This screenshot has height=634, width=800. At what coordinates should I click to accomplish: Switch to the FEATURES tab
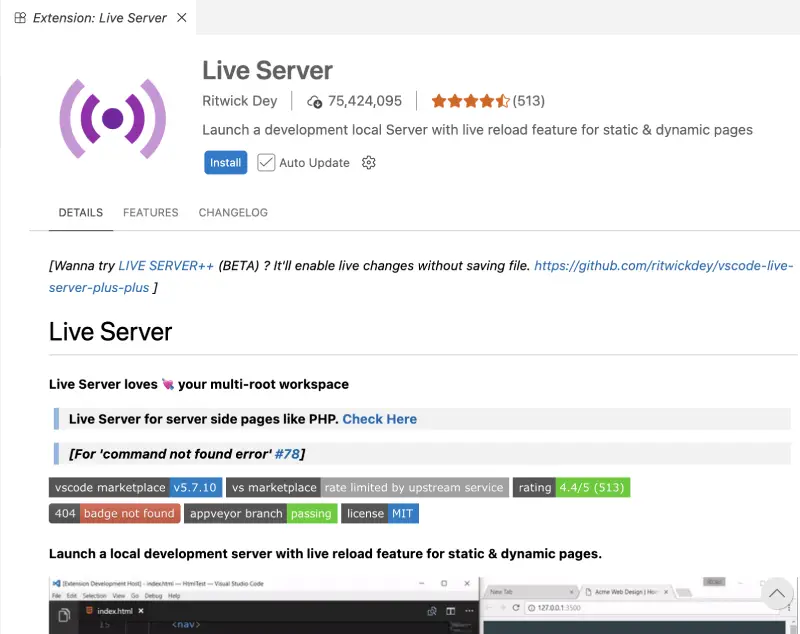pos(150,212)
